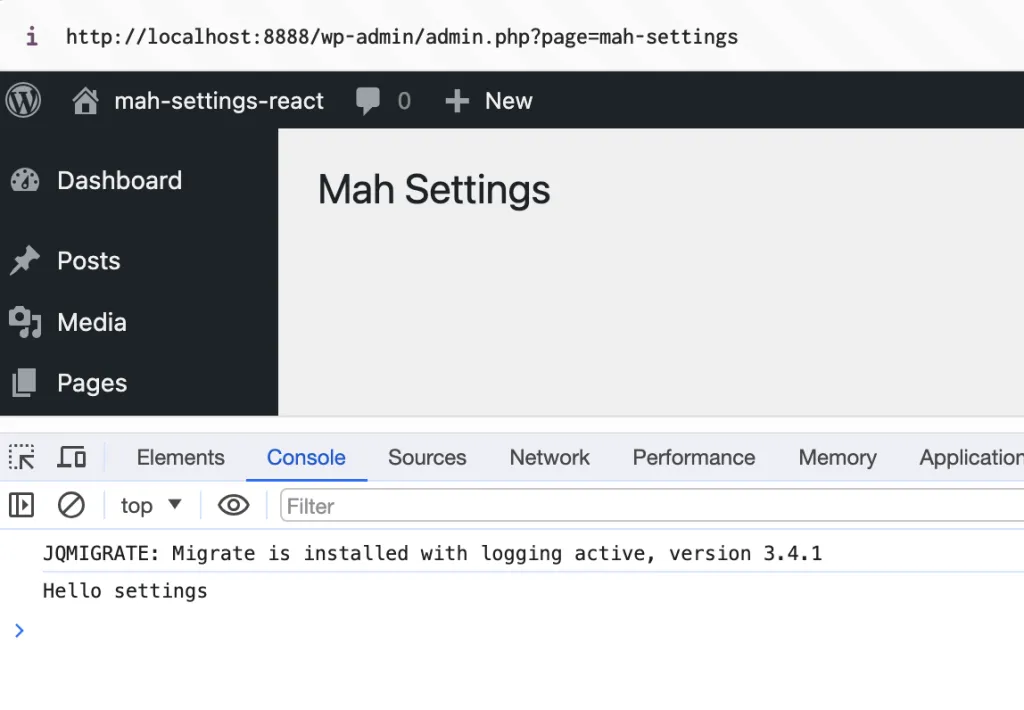Clear the console with the no-entry icon
The height and width of the screenshot is (710, 1024).
click(x=71, y=505)
